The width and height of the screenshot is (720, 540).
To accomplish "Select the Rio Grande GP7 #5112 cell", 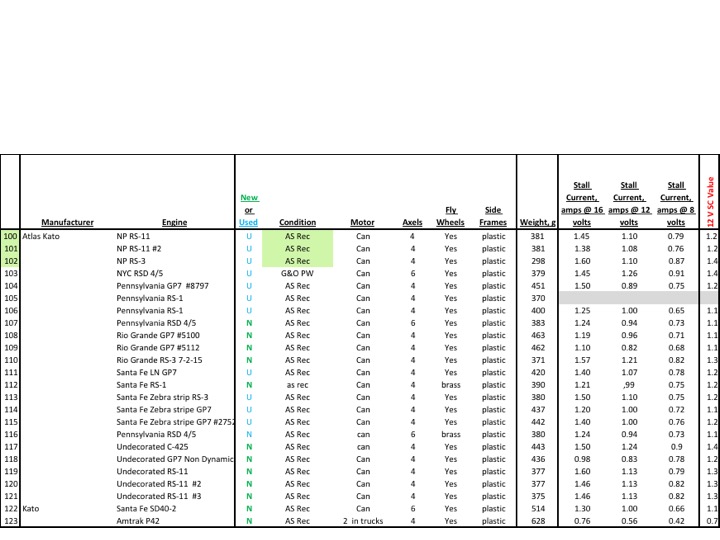I will [158, 348].
